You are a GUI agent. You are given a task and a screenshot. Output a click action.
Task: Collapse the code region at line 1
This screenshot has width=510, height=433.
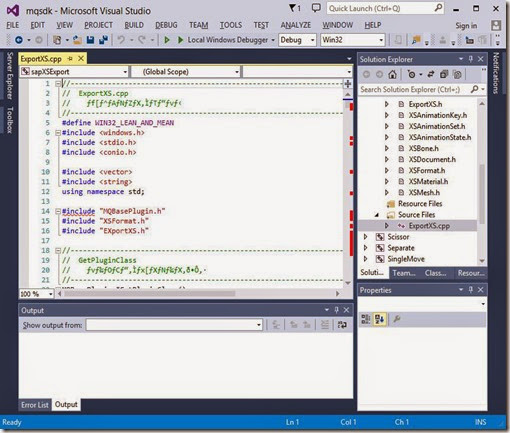click(x=58, y=83)
